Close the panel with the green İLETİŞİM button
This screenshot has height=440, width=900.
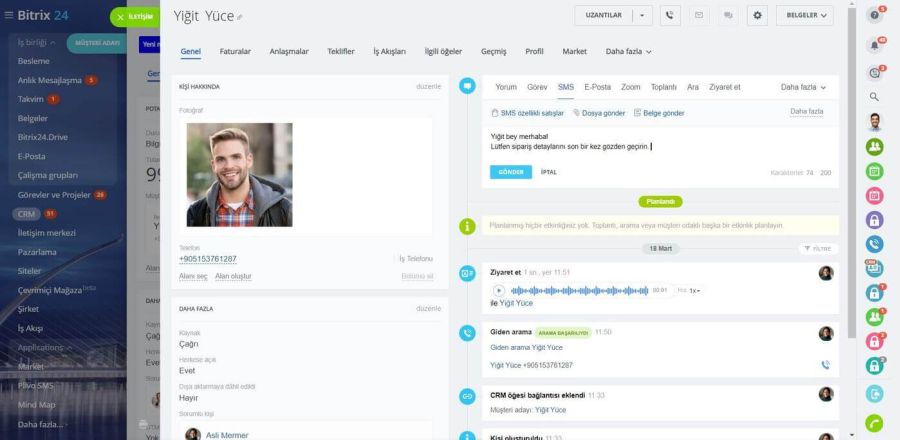click(x=135, y=17)
